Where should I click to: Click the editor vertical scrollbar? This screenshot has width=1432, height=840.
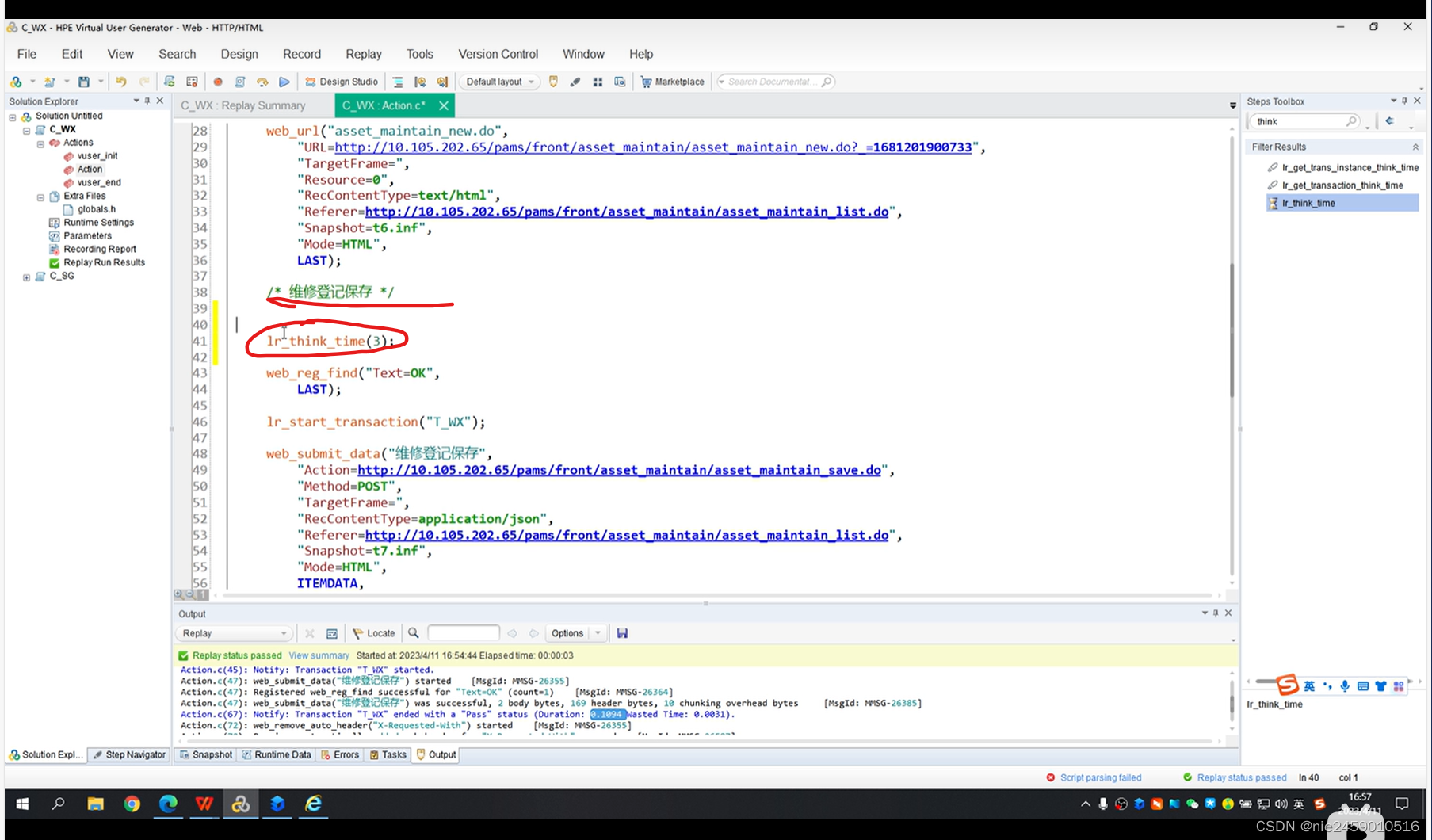click(1232, 330)
